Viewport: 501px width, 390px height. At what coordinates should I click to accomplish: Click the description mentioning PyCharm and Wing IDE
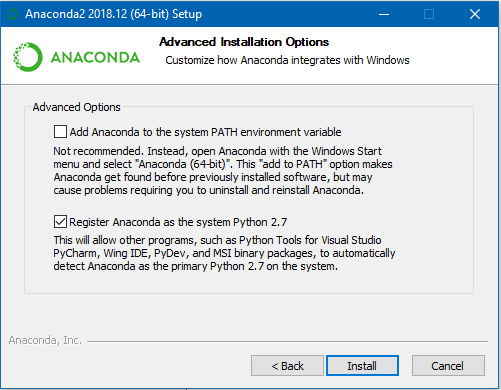click(224, 253)
